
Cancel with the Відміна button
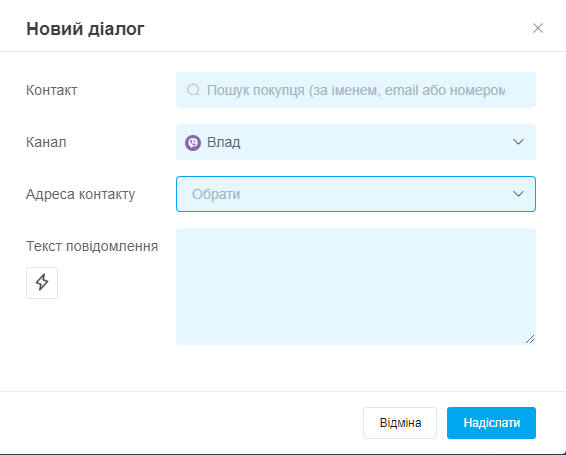400,423
